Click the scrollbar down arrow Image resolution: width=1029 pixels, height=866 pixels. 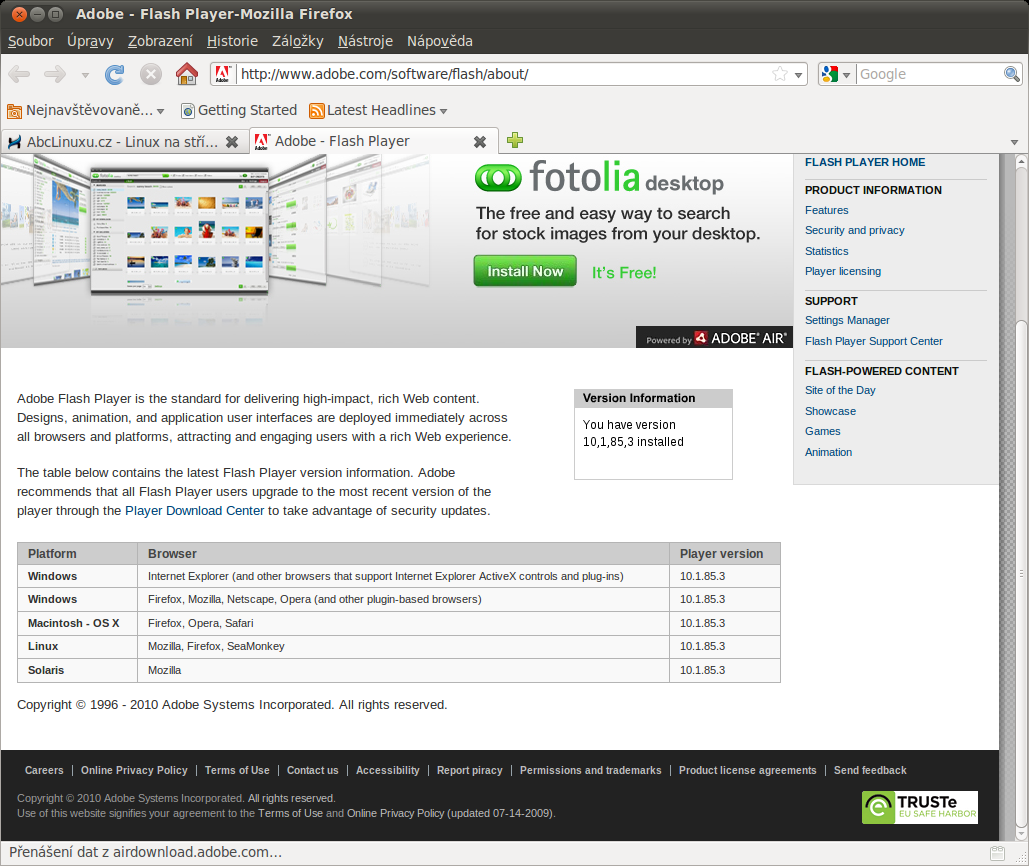(x=1021, y=835)
